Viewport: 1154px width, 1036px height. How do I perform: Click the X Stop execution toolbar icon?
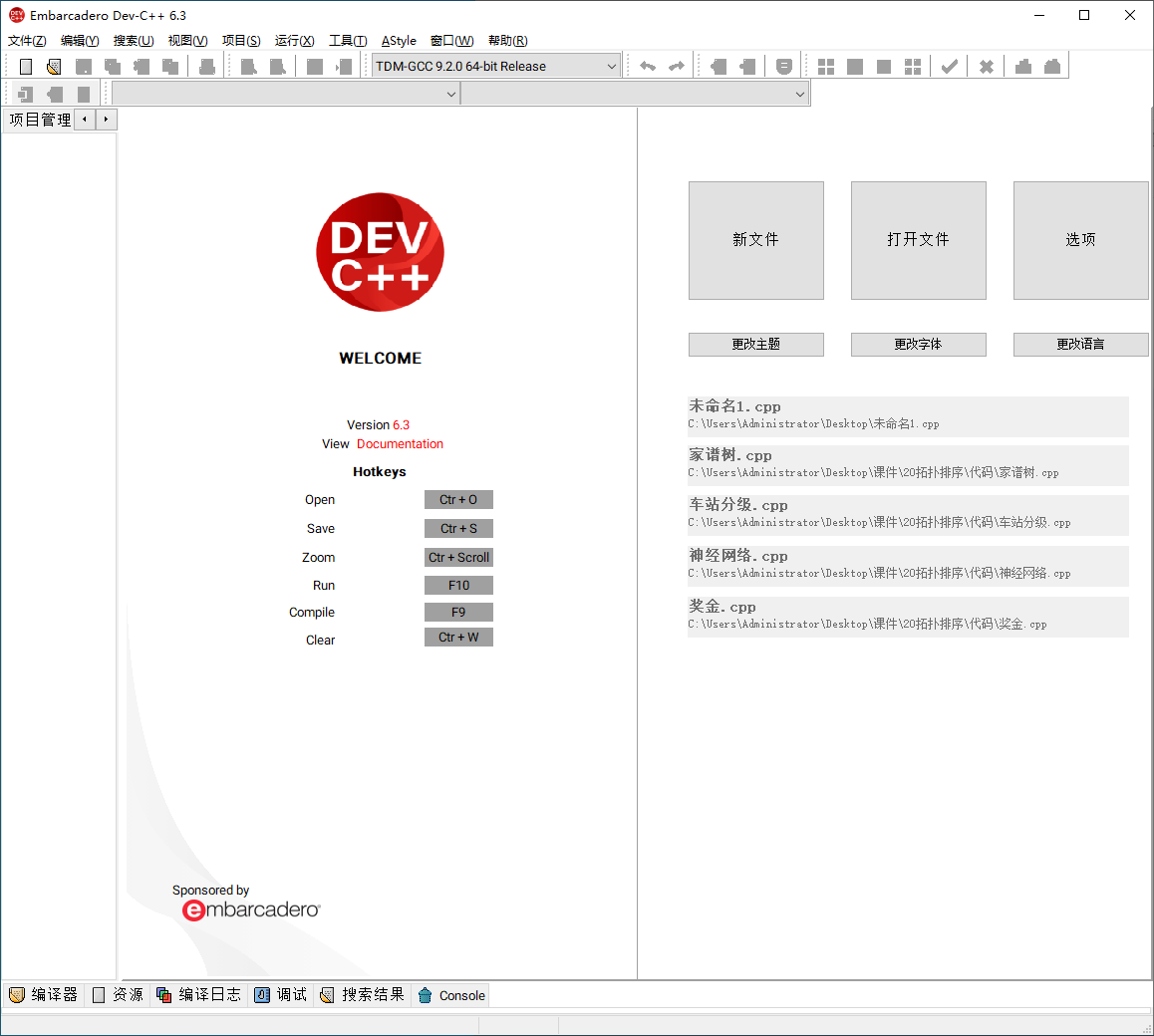[x=987, y=66]
